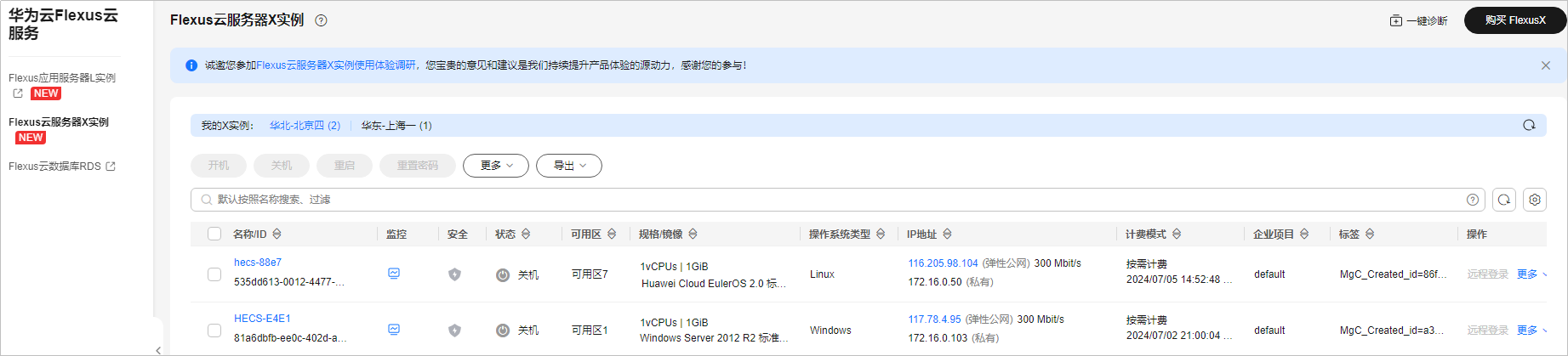The image size is (1568, 356).
Task: Check the hecs-88e7 row checkbox
Action: (214, 274)
